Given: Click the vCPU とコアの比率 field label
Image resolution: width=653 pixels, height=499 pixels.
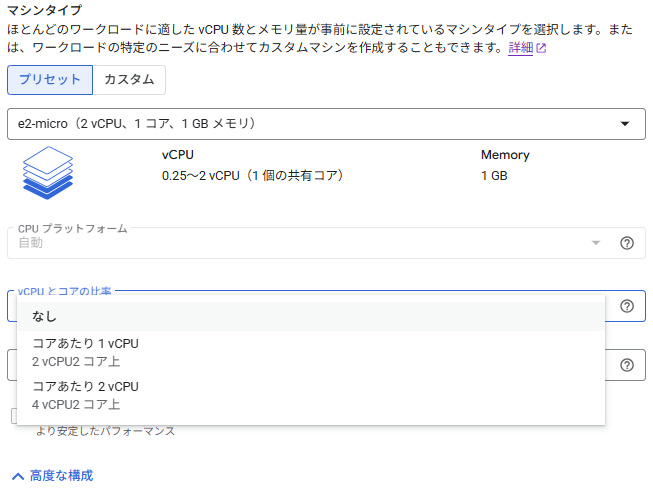Looking at the screenshot, I should [x=65, y=291].
